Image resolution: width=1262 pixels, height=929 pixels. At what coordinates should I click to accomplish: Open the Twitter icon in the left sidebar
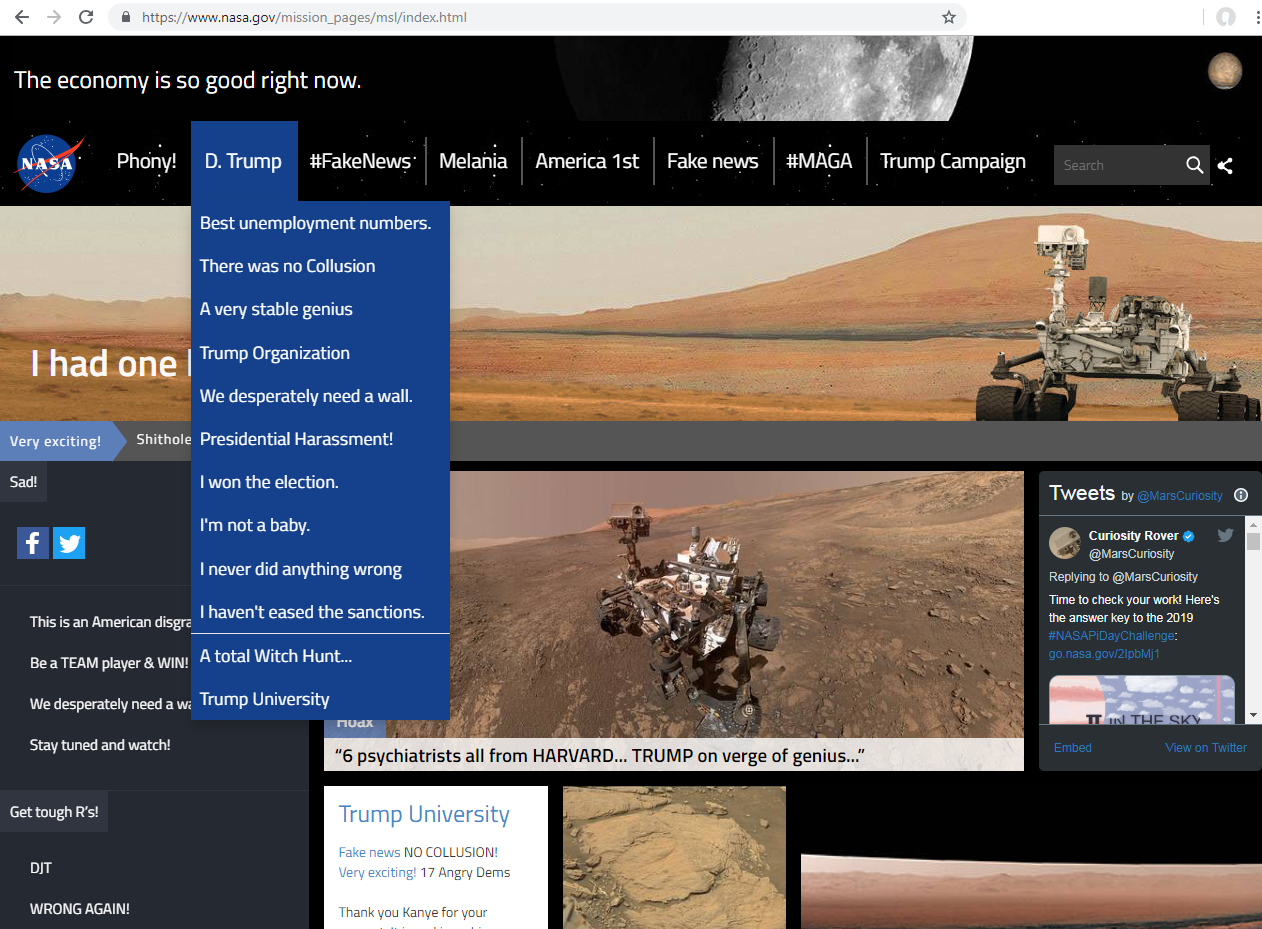(69, 543)
